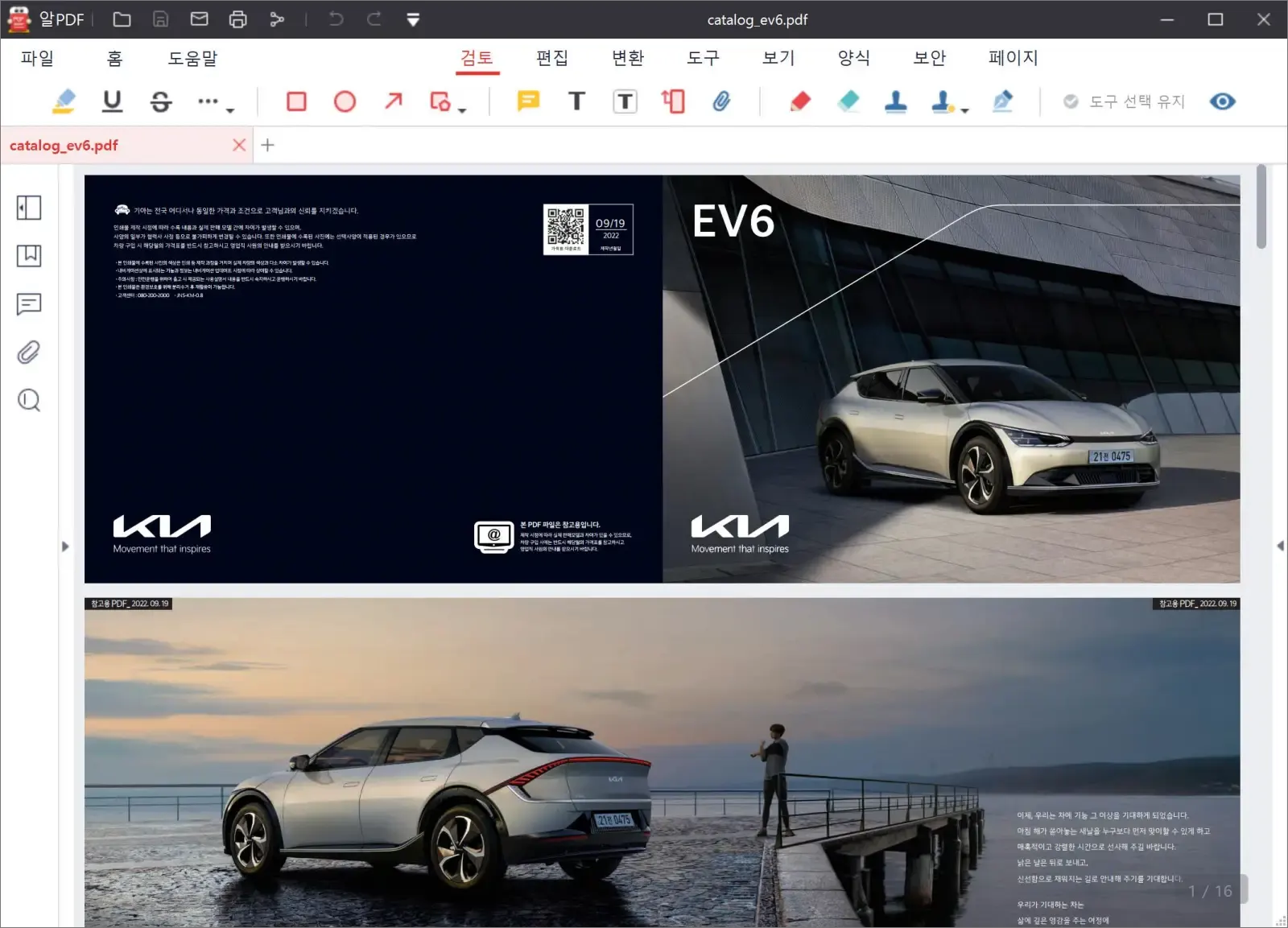Select the stamp tool

896,101
